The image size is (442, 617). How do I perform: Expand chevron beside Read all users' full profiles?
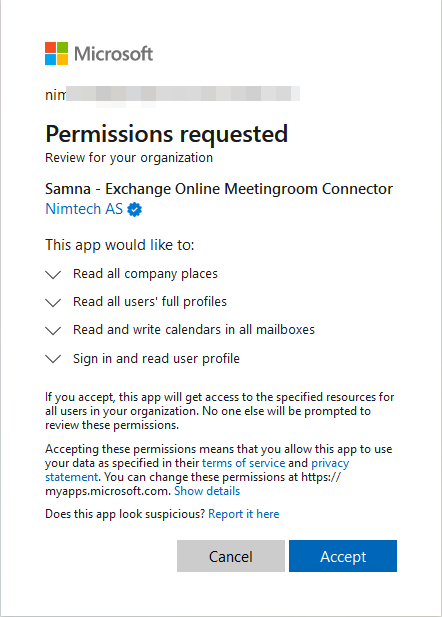53,302
